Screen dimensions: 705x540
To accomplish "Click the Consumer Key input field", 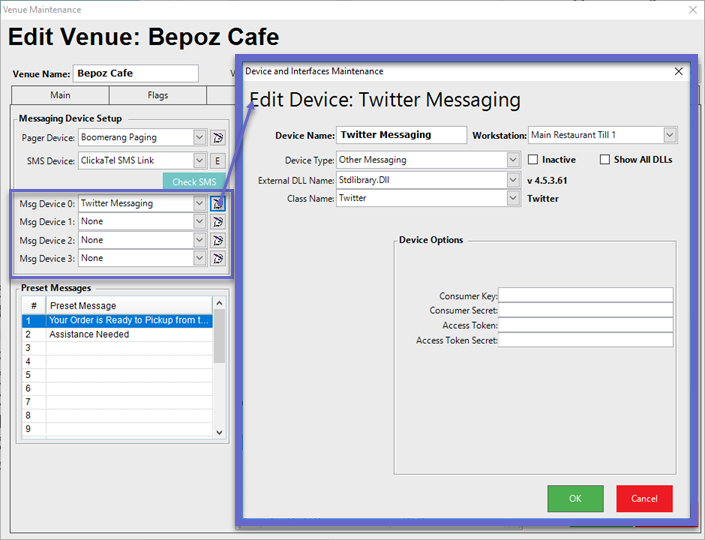I will 585,296.
